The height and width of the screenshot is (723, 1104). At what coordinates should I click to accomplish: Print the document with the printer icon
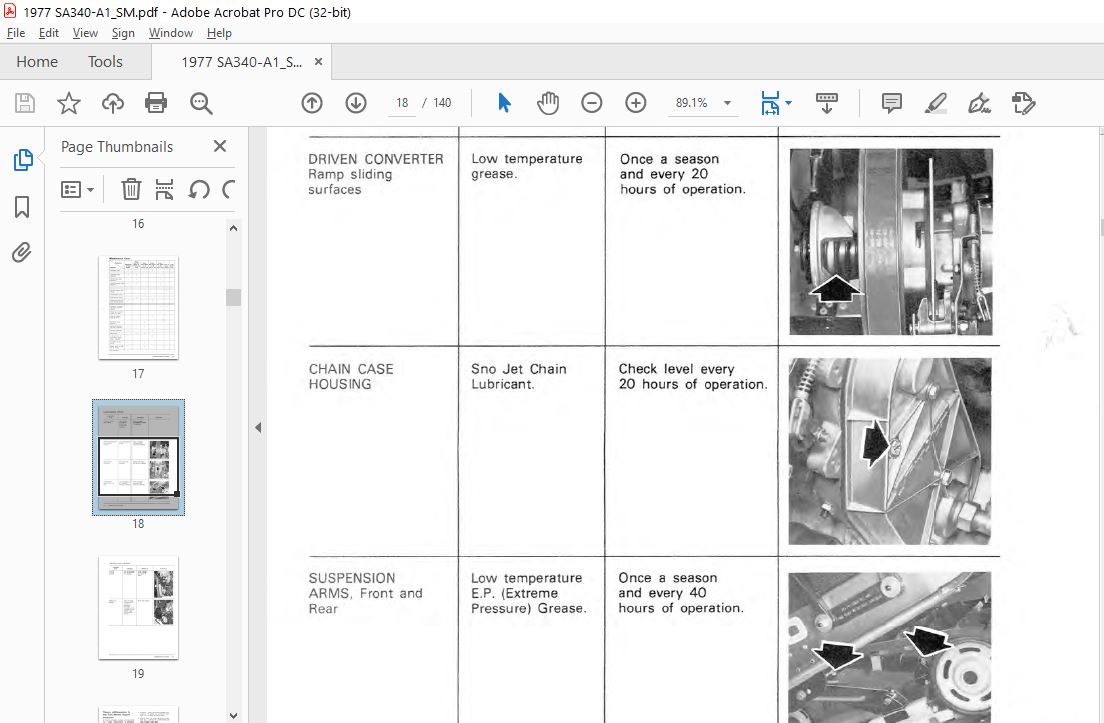156,103
